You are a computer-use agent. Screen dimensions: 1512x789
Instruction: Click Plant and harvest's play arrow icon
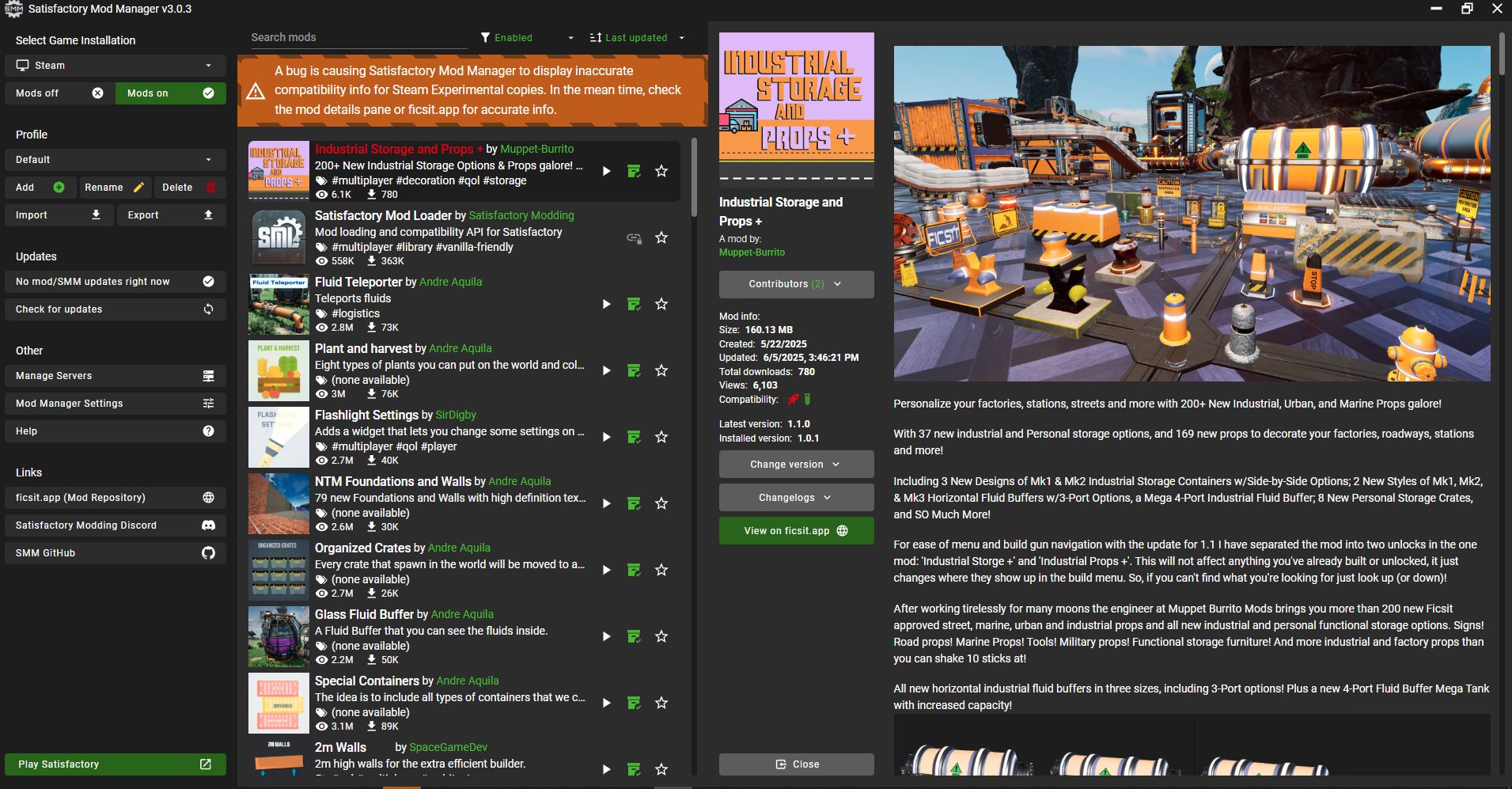(607, 370)
